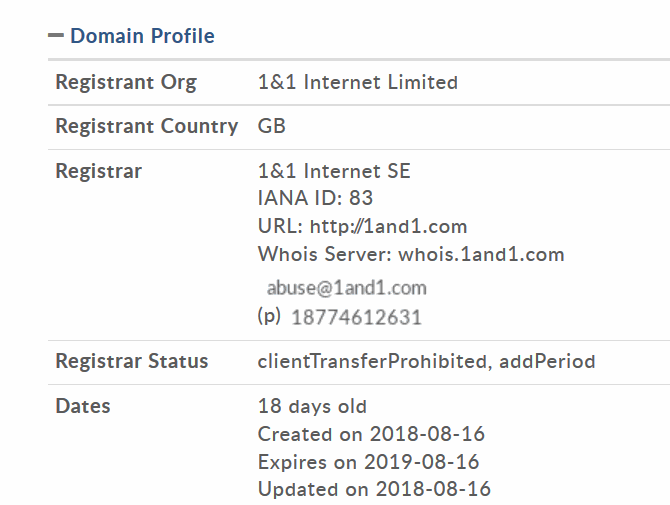670x505 pixels.
Task: Select the clientTransferProhibited status
Action: [x=372, y=361]
